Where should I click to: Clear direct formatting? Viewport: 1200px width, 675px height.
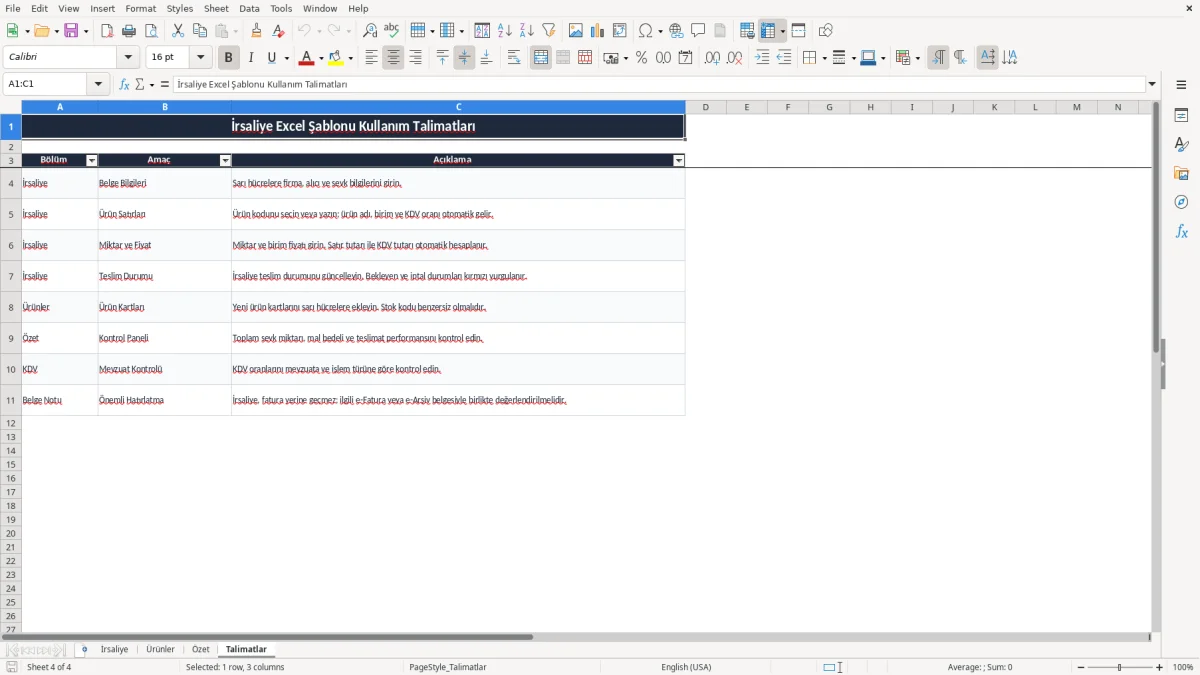pos(279,31)
